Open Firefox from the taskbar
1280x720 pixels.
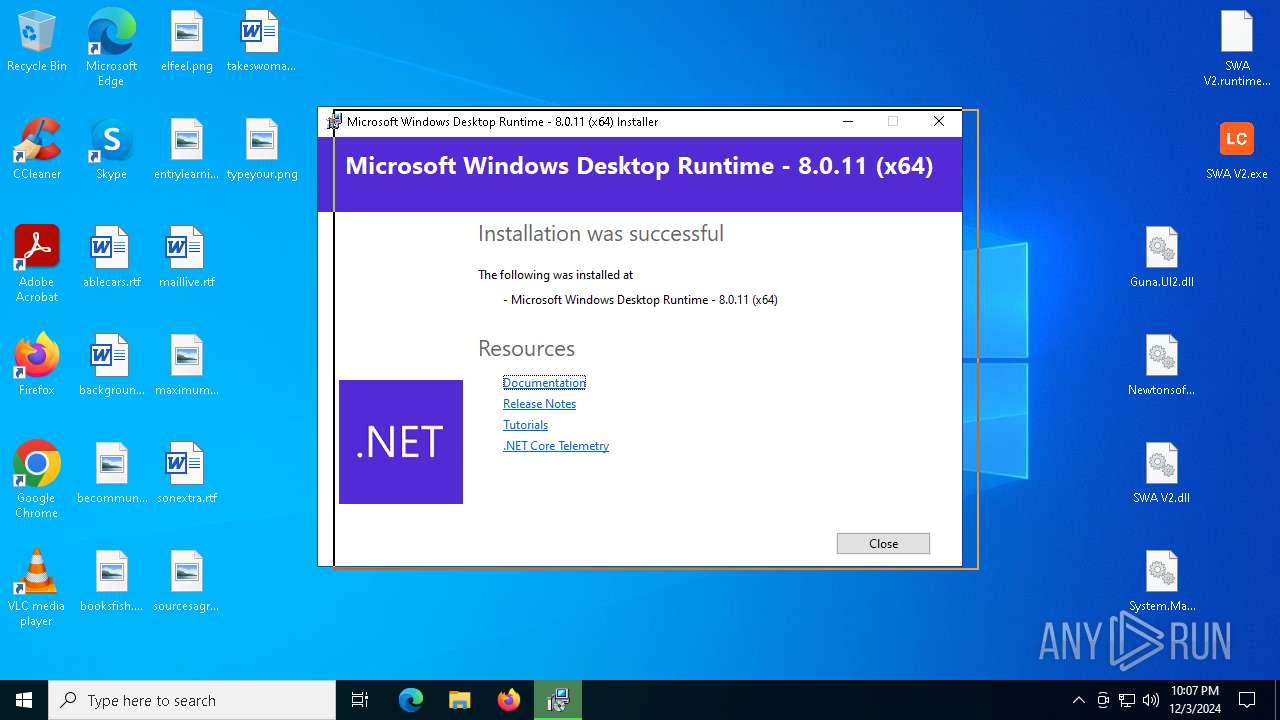point(508,700)
